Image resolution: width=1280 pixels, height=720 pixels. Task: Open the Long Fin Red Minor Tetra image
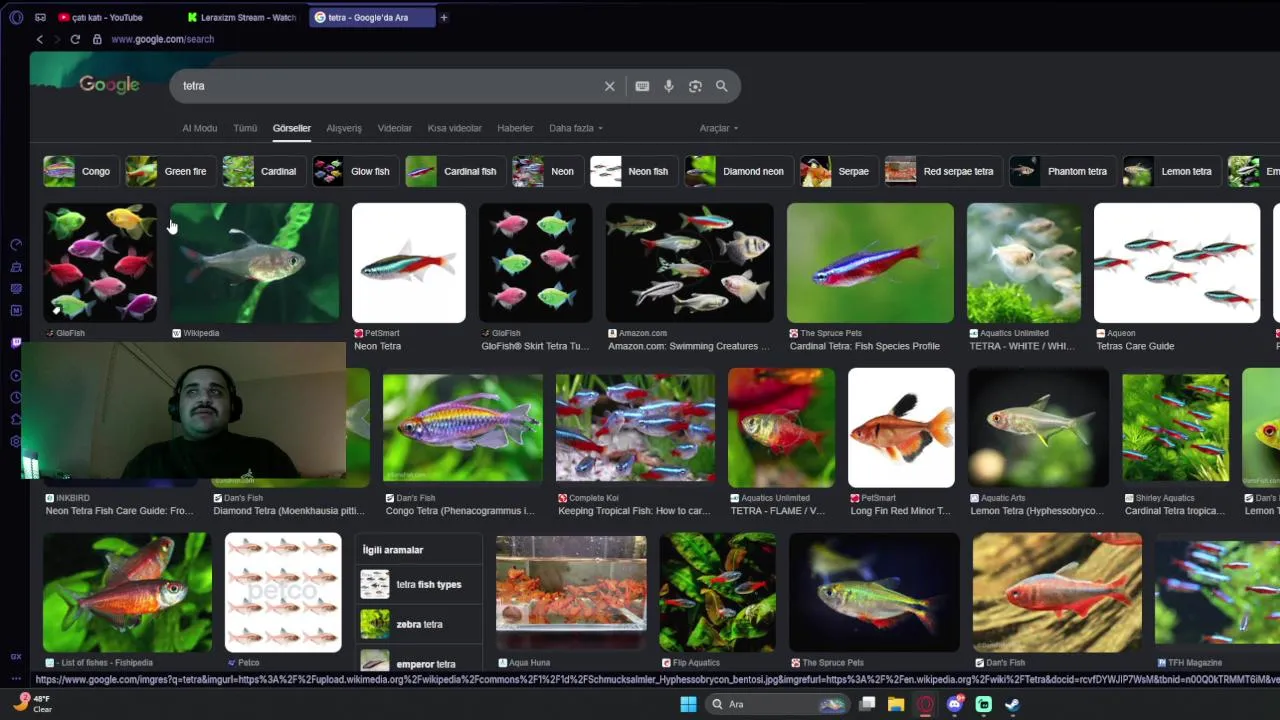(901, 427)
